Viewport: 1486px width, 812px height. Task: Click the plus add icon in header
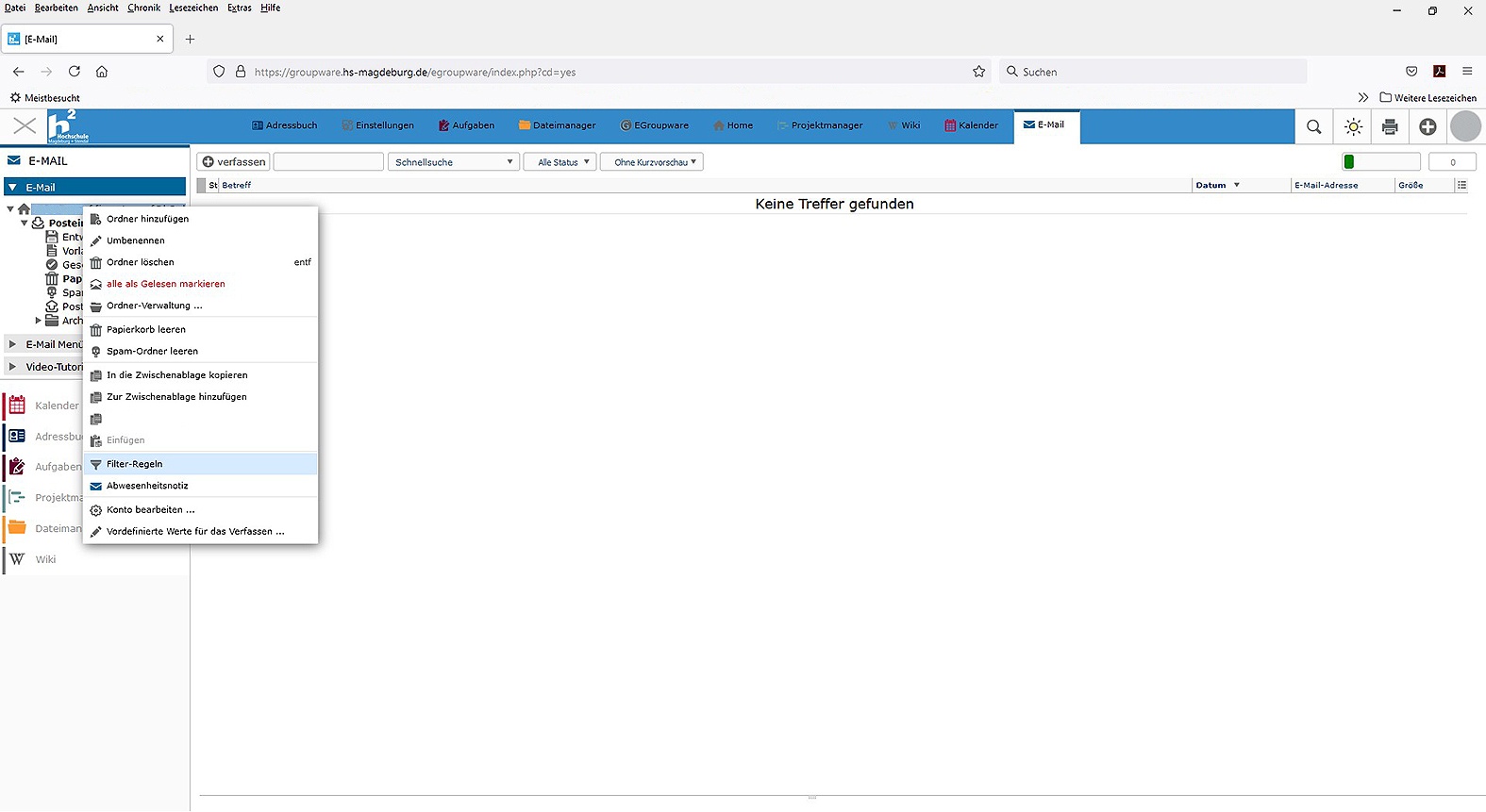point(1428,126)
